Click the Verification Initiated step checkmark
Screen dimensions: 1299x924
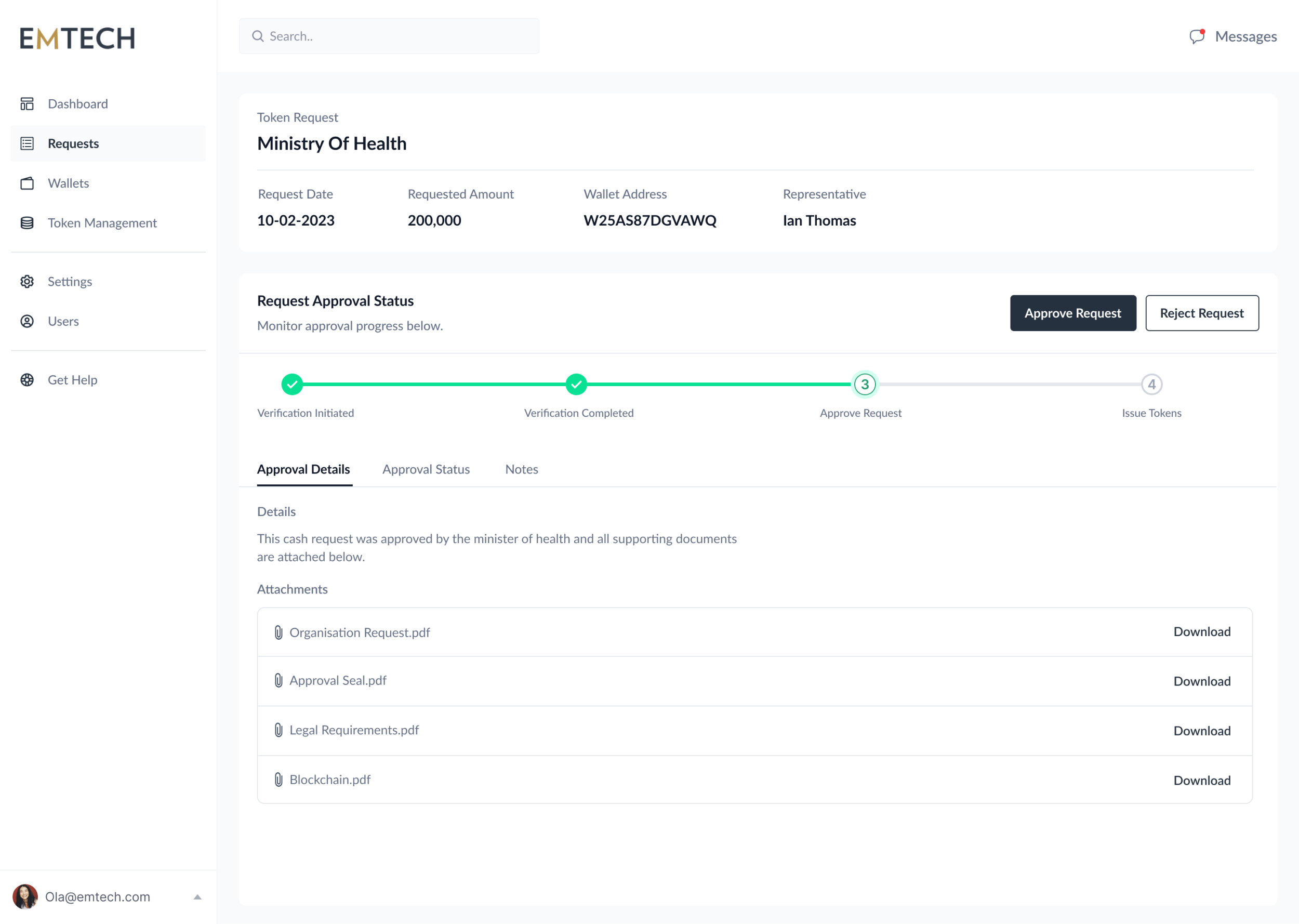(x=292, y=385)
